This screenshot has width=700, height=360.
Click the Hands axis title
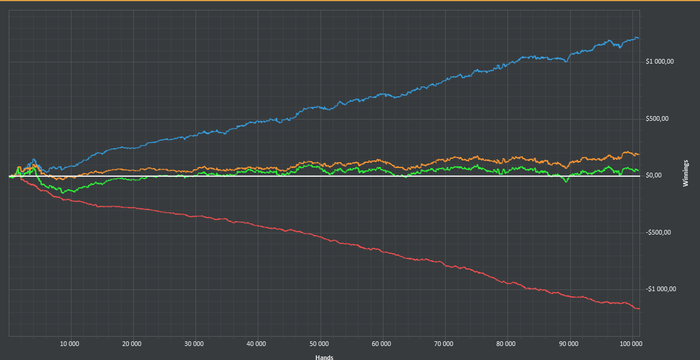(x=325, y=357)
